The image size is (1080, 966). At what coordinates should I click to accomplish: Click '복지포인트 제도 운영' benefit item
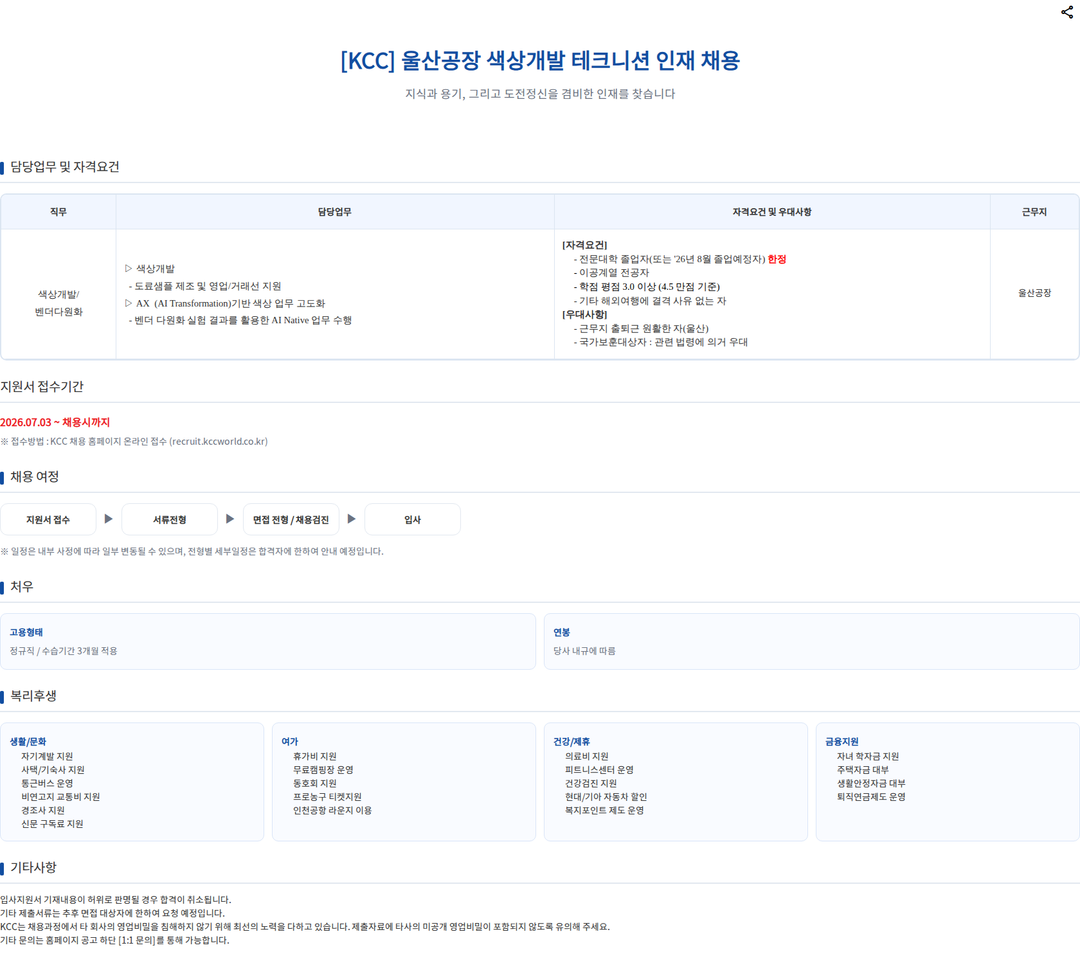coord(605,810)
